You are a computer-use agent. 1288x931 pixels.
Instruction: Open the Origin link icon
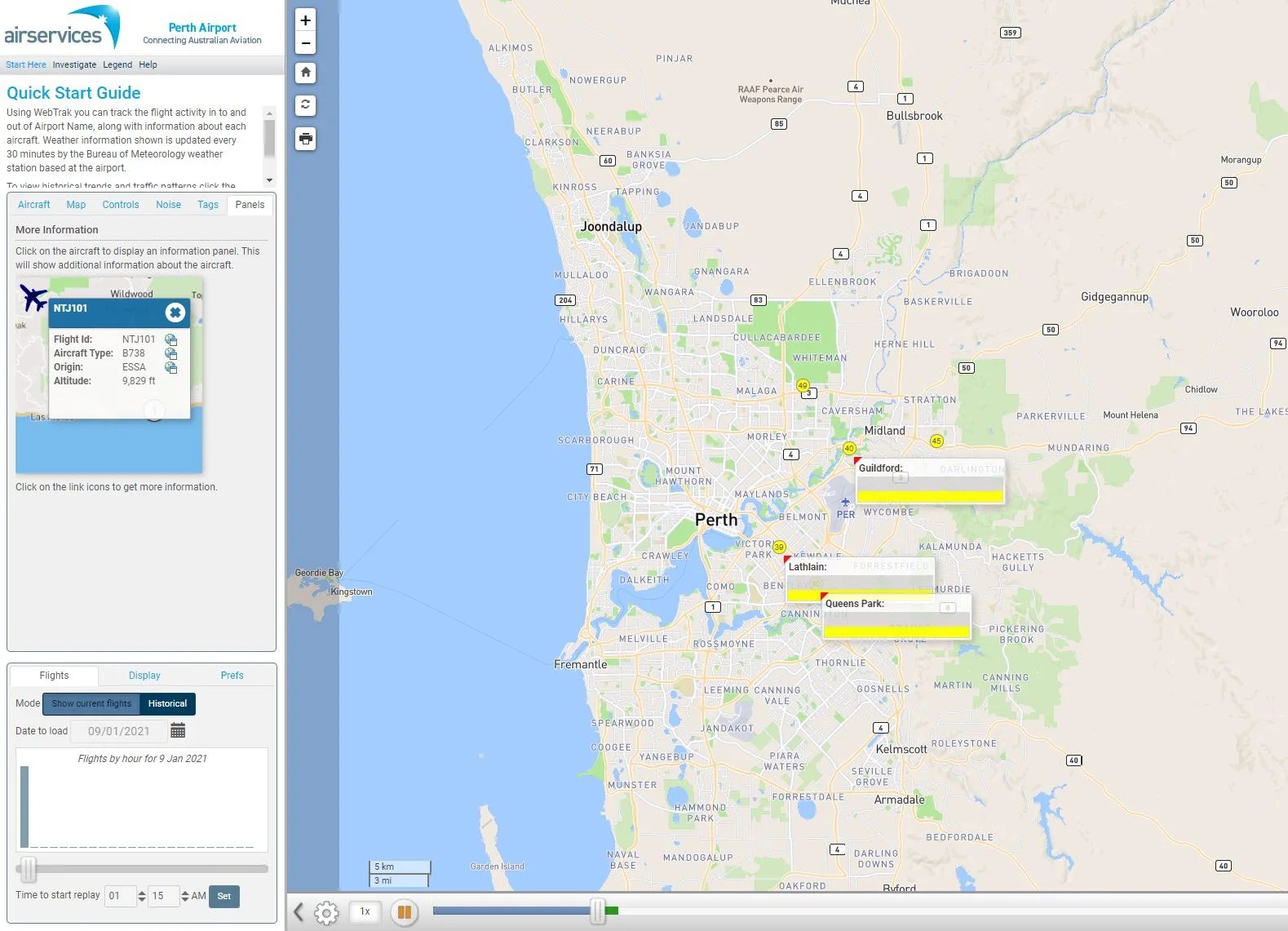tap(170, 367)
